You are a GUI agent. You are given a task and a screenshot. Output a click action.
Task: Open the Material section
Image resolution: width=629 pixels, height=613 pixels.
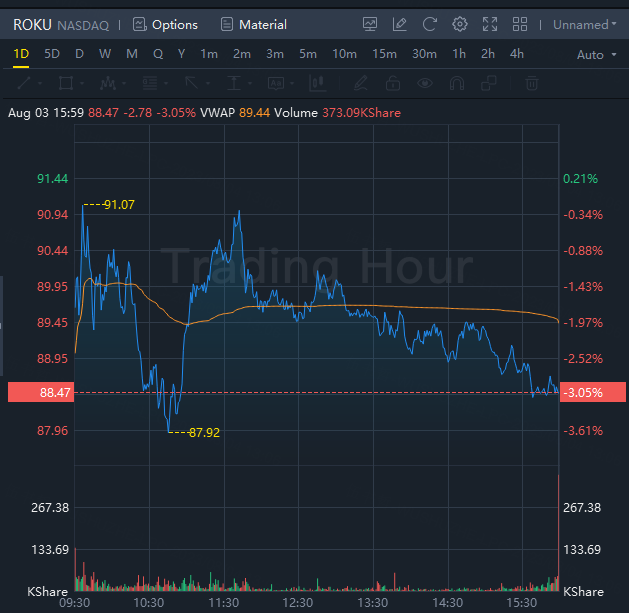click(x=253, y=24)
